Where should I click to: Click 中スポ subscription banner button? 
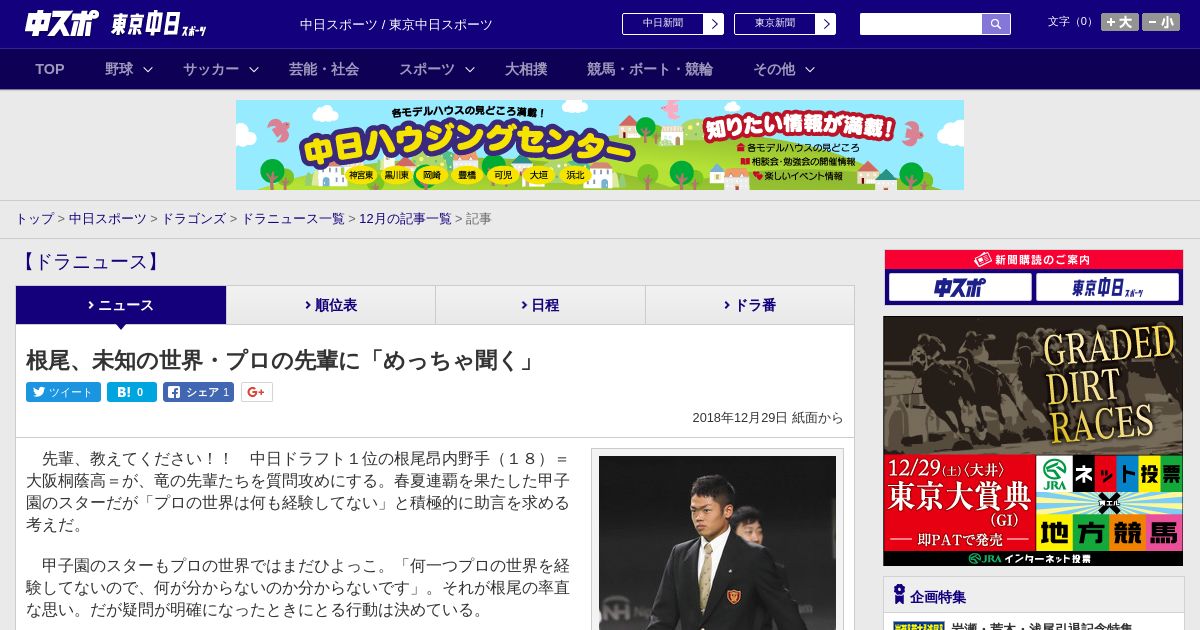[960, 288]
